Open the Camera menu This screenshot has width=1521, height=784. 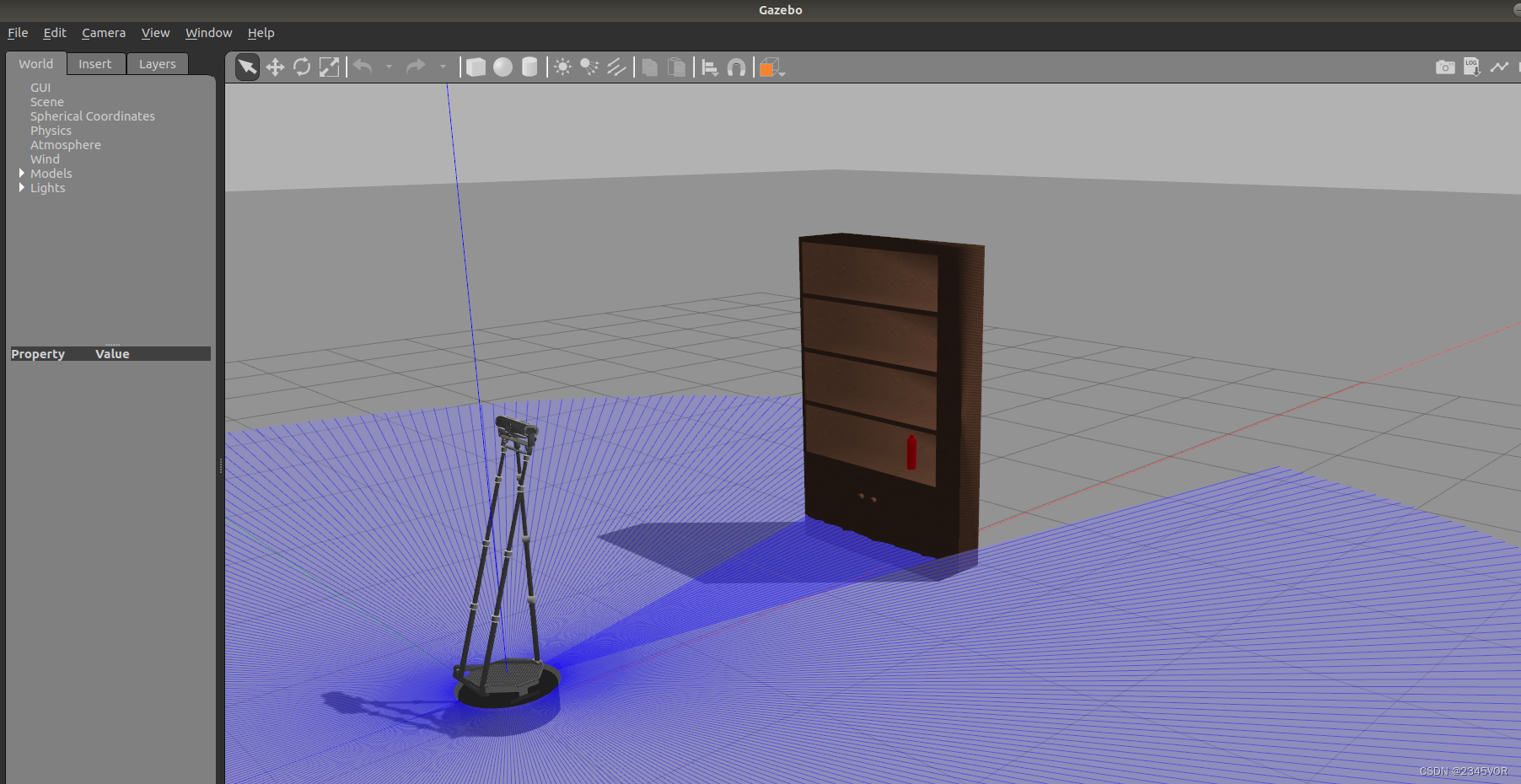104,33
